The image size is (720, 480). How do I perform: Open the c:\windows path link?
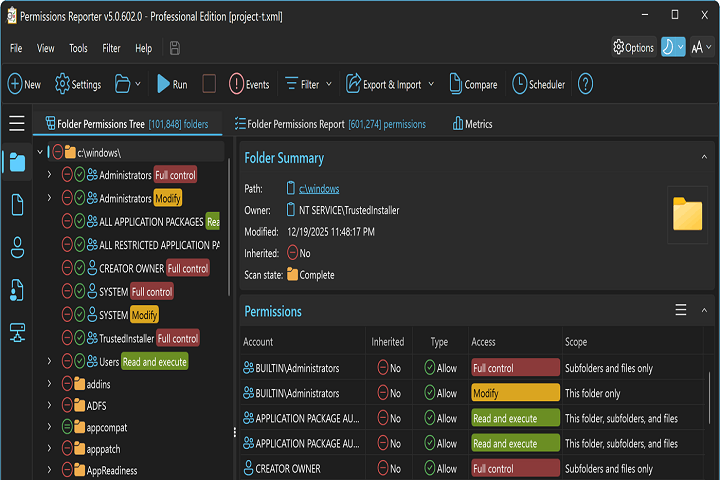[318, 188]
